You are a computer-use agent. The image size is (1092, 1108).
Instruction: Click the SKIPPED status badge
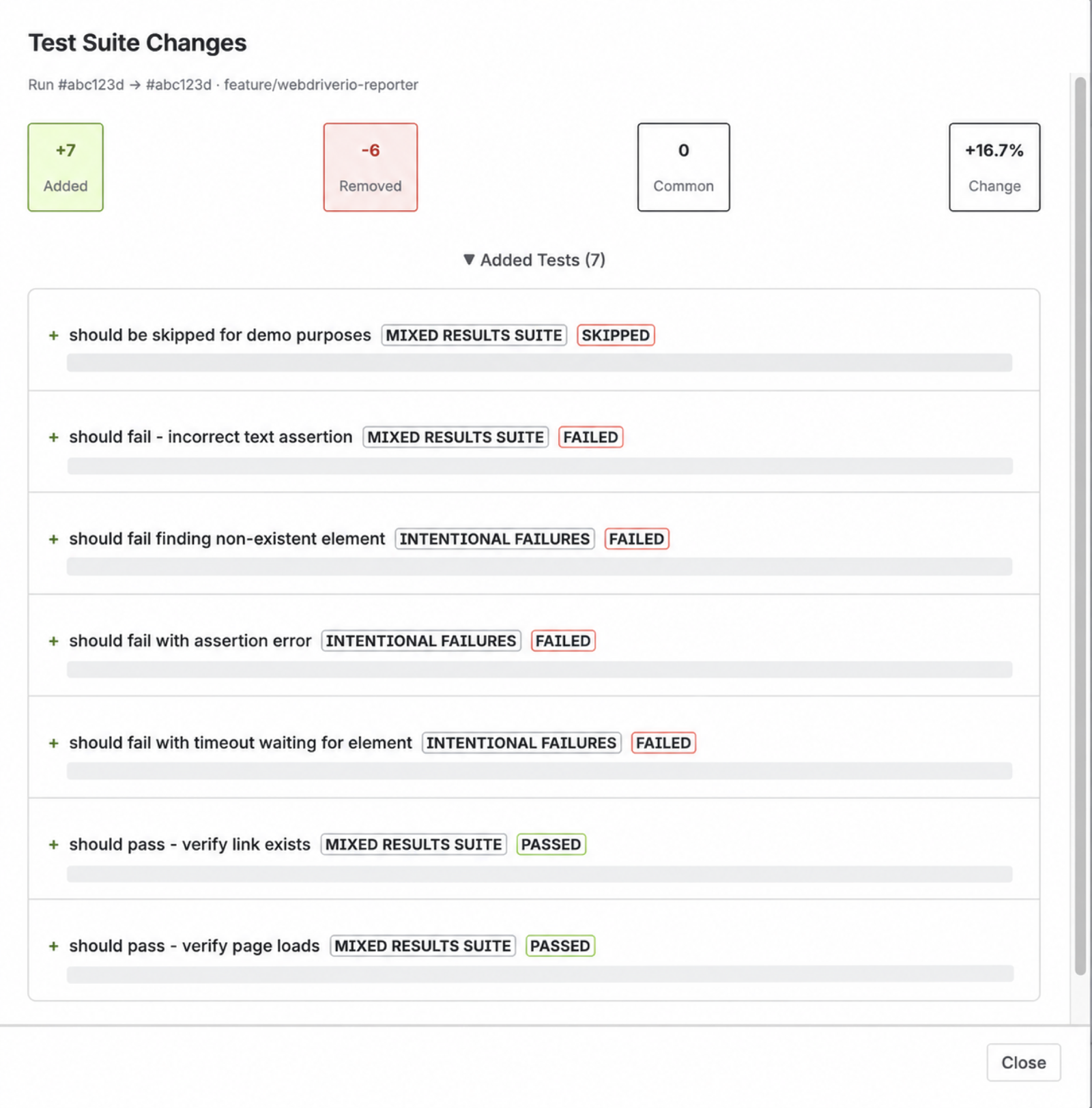click(616, 335)
